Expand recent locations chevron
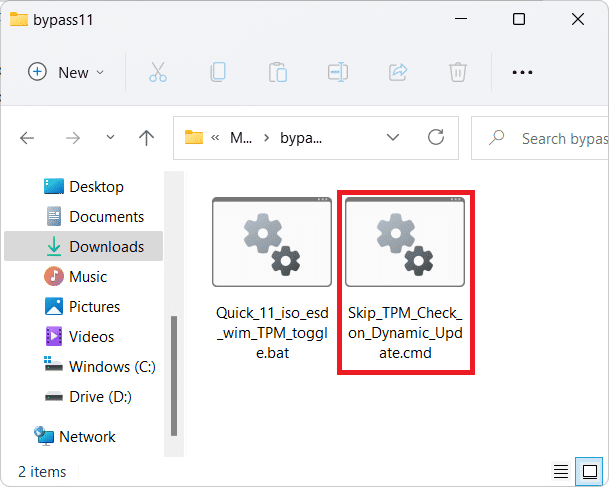609x487 pixels. tap(111, 137)
